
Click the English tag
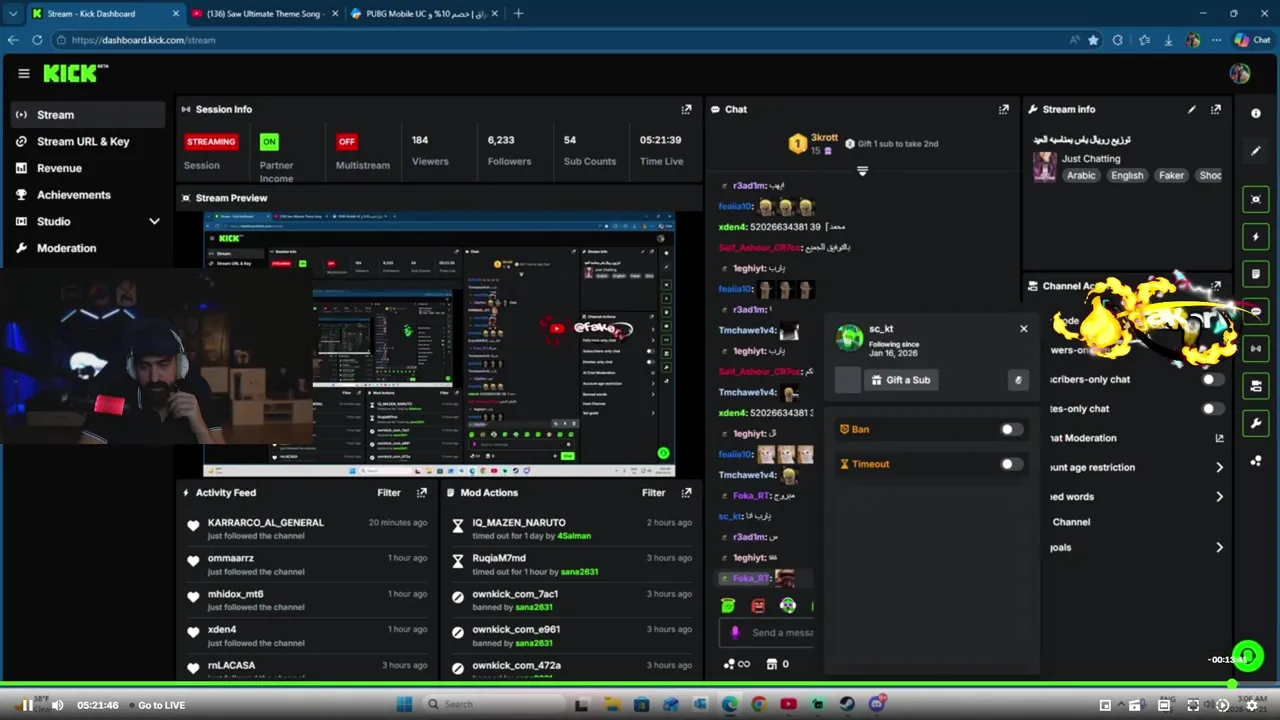pos(1126,175)
